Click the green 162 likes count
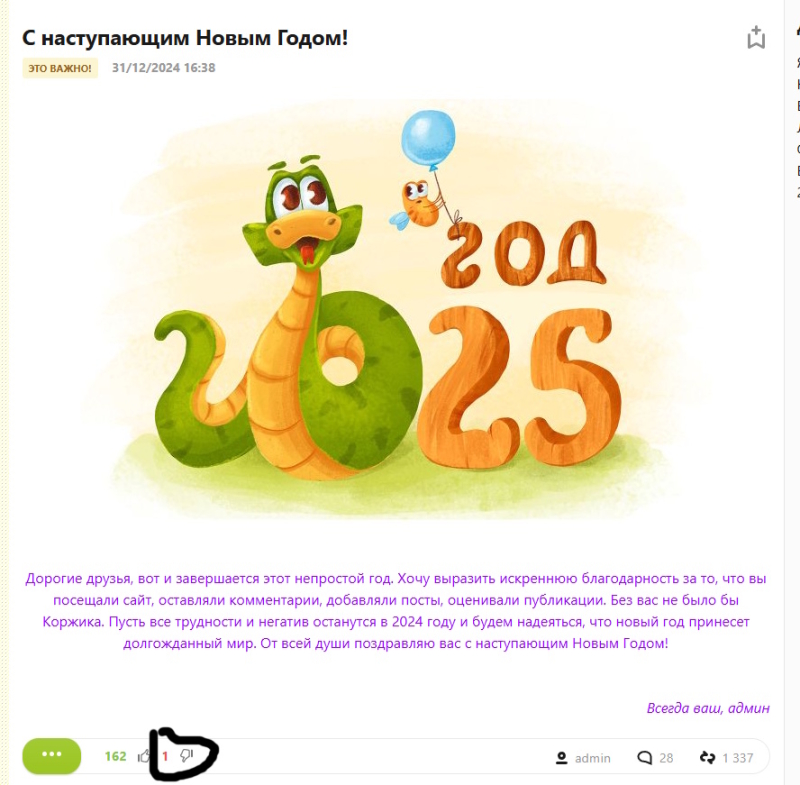 pyautogui.click(x=115, y=756)
